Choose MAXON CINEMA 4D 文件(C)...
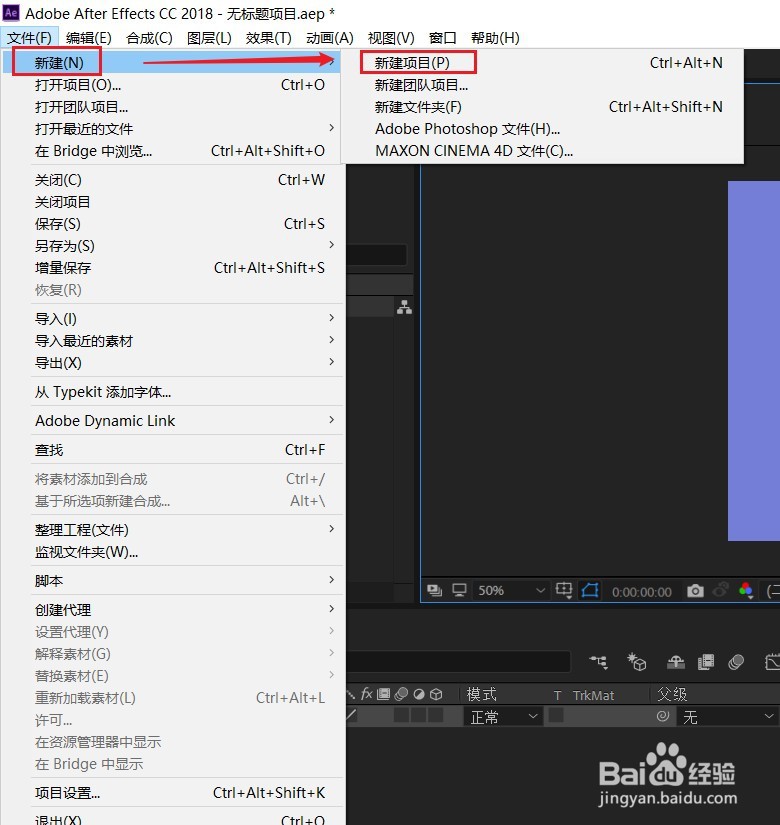 coord(543,151)
